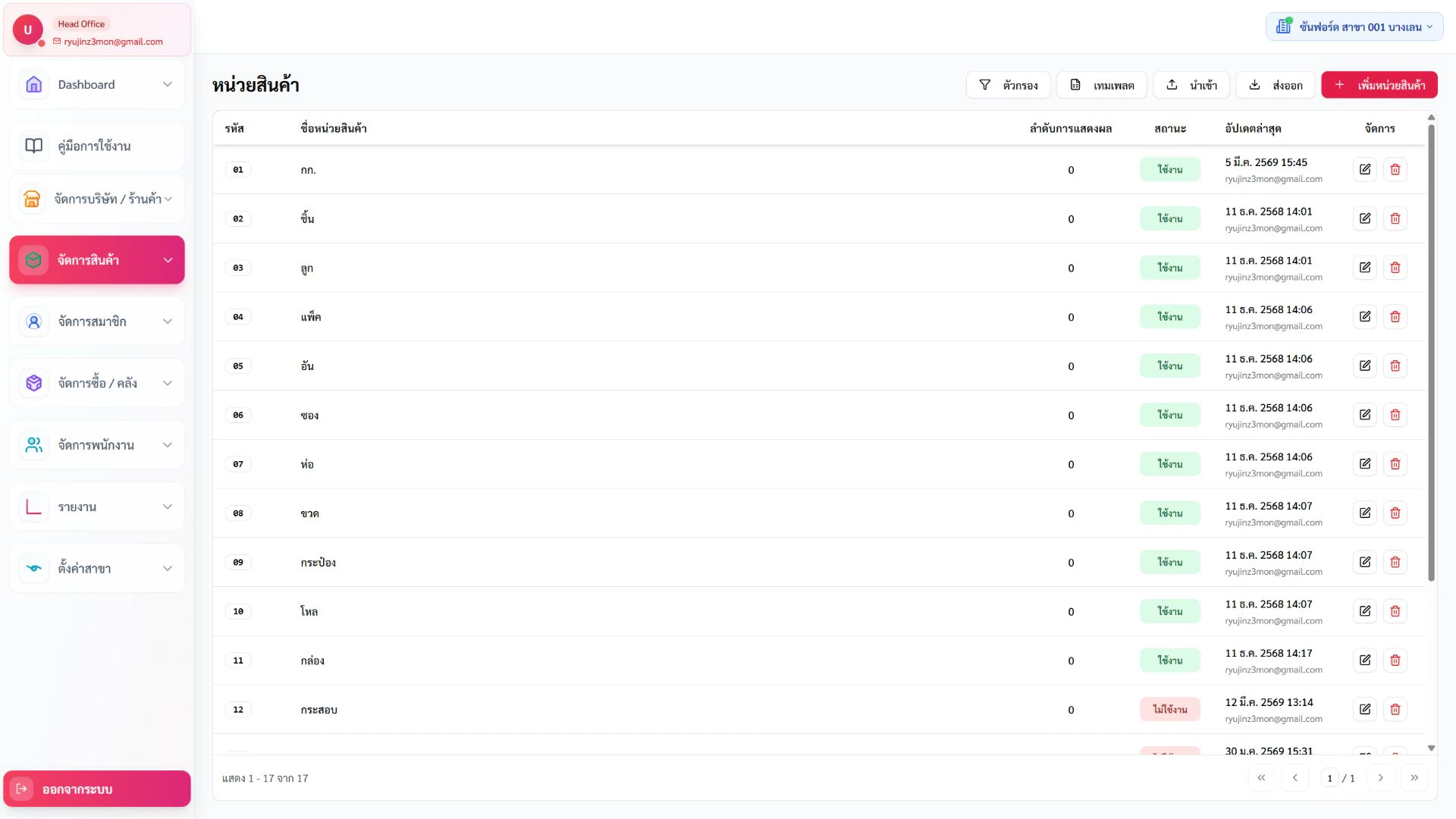Open the edit icon for unit กล่อง
This screenshot has width=1456, height=819.
coord(1365,661)
